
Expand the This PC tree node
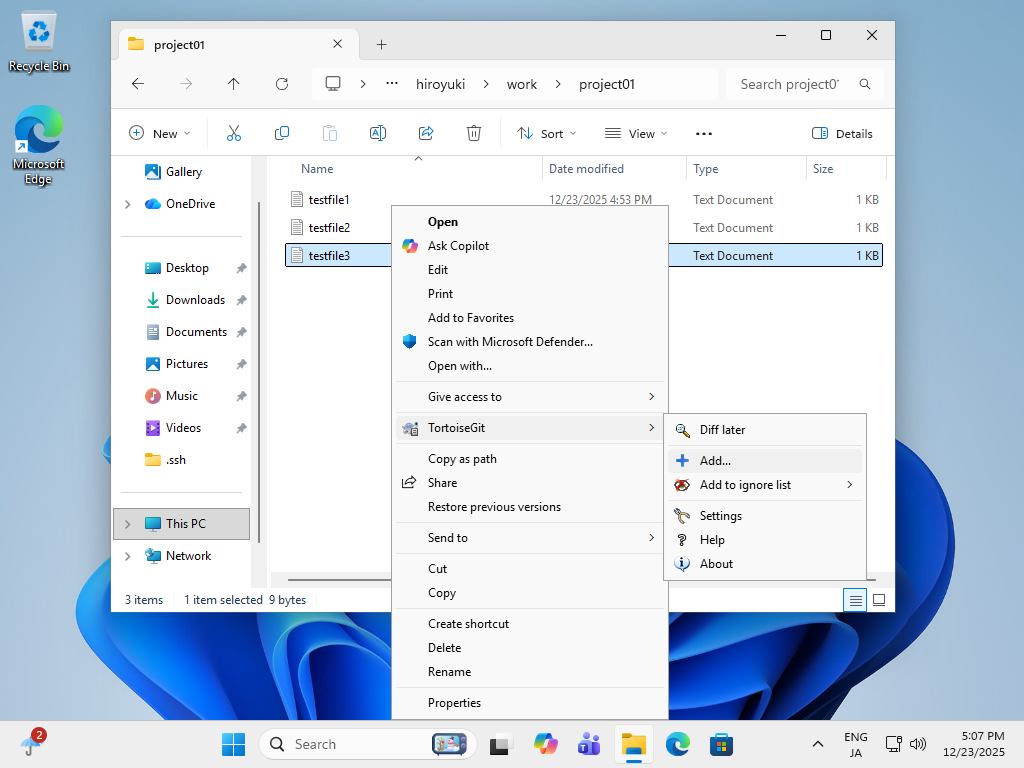click(x=127, y=524)
